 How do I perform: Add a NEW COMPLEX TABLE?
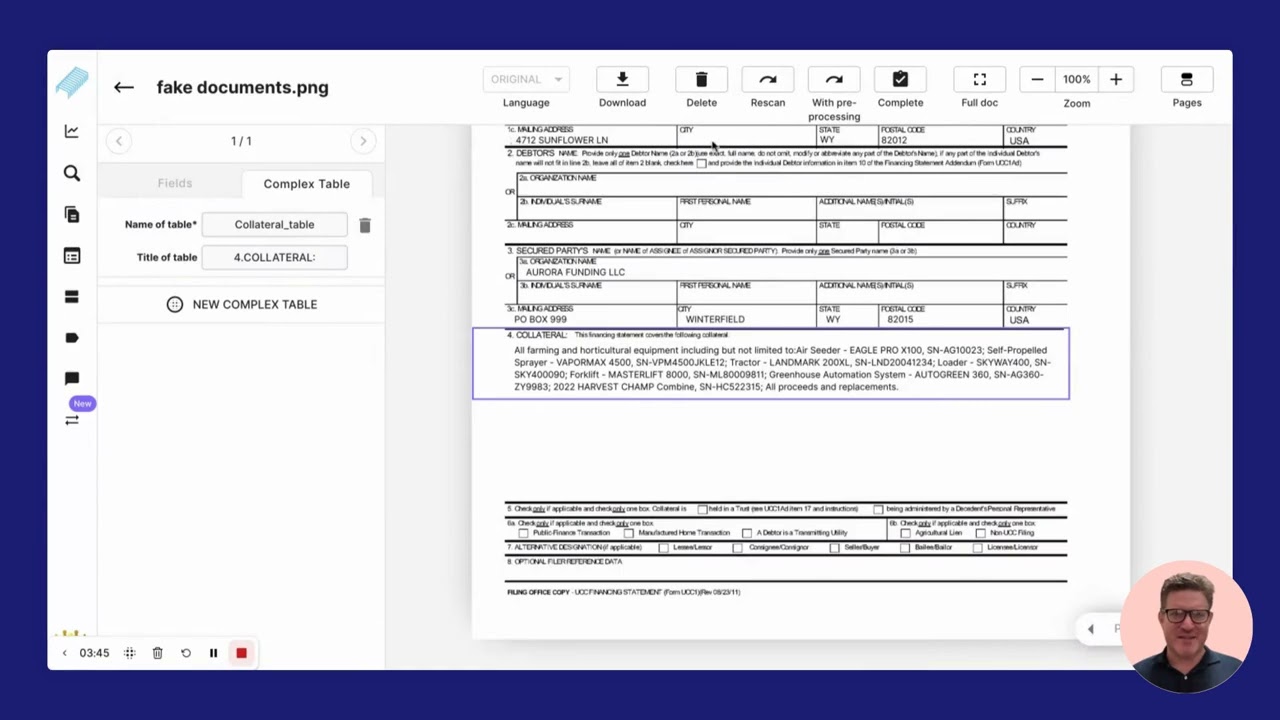[x=242, y=304]
